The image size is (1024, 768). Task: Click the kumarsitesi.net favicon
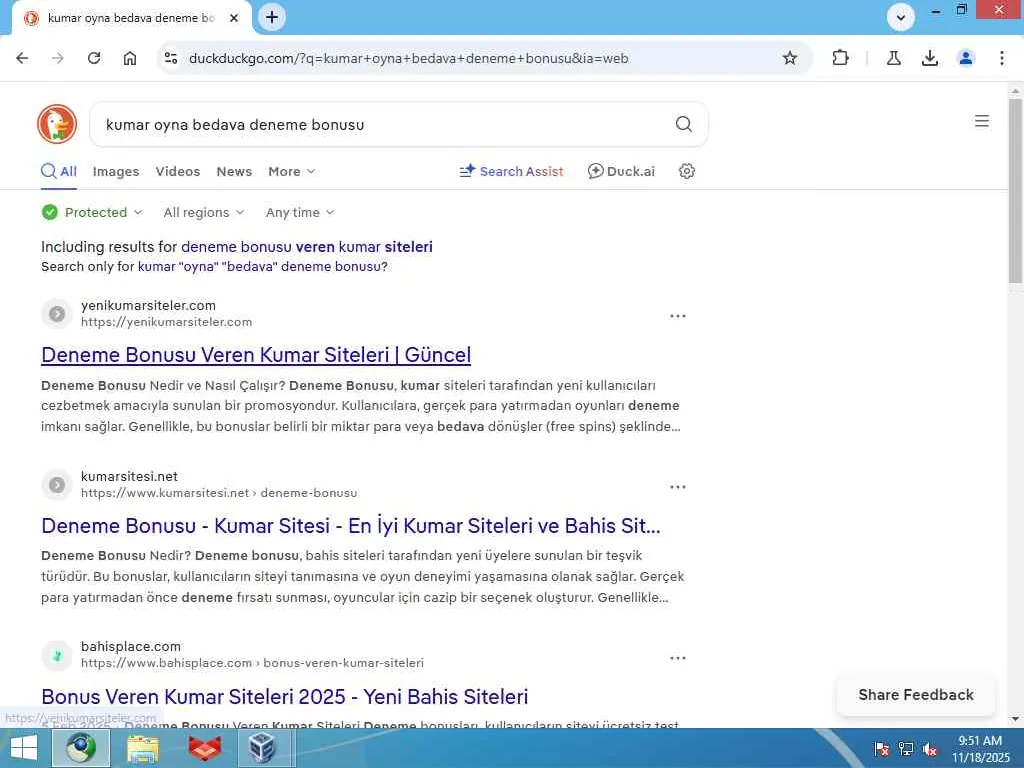57,485
